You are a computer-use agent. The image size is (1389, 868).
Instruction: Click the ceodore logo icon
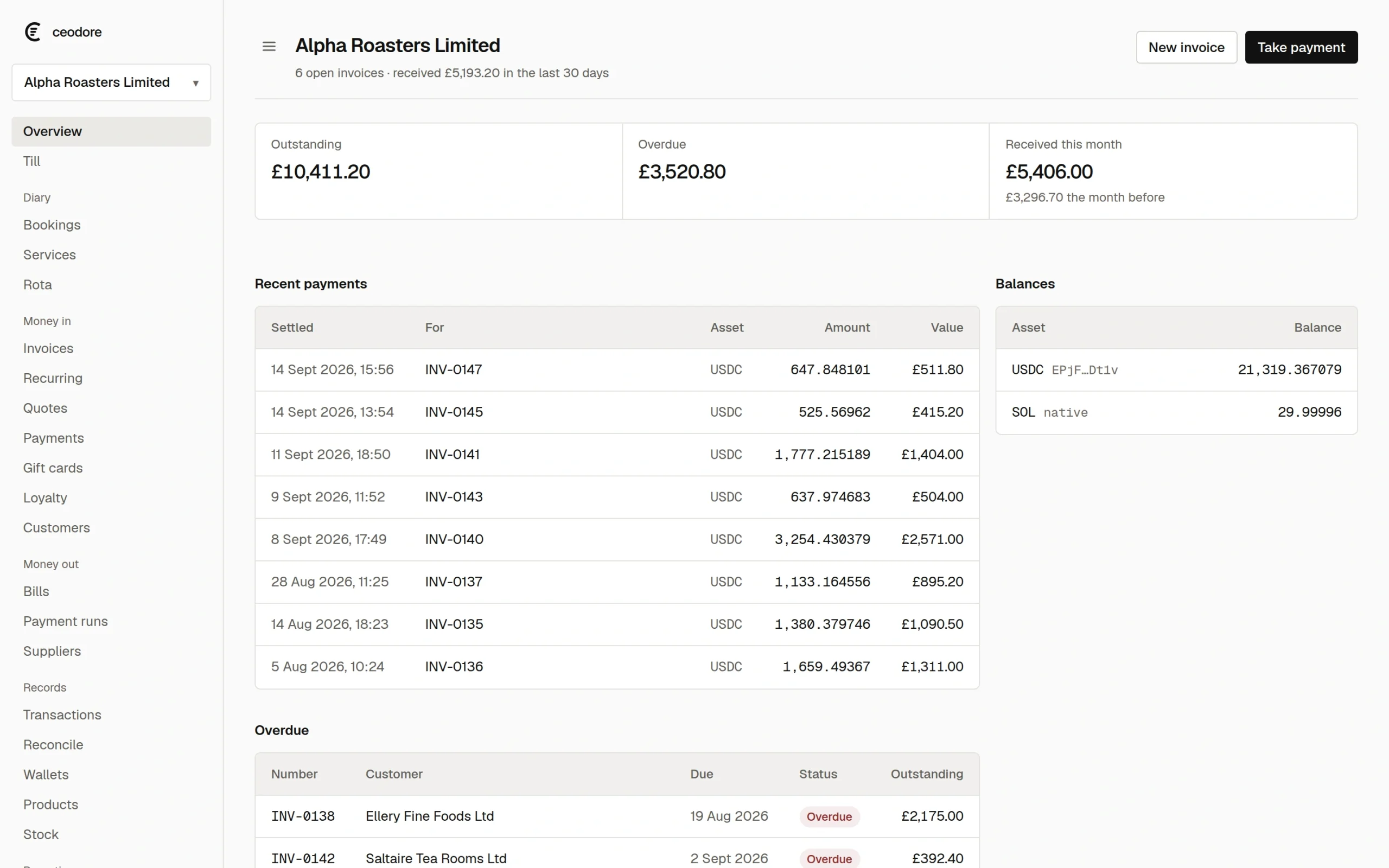coord(33,32)
